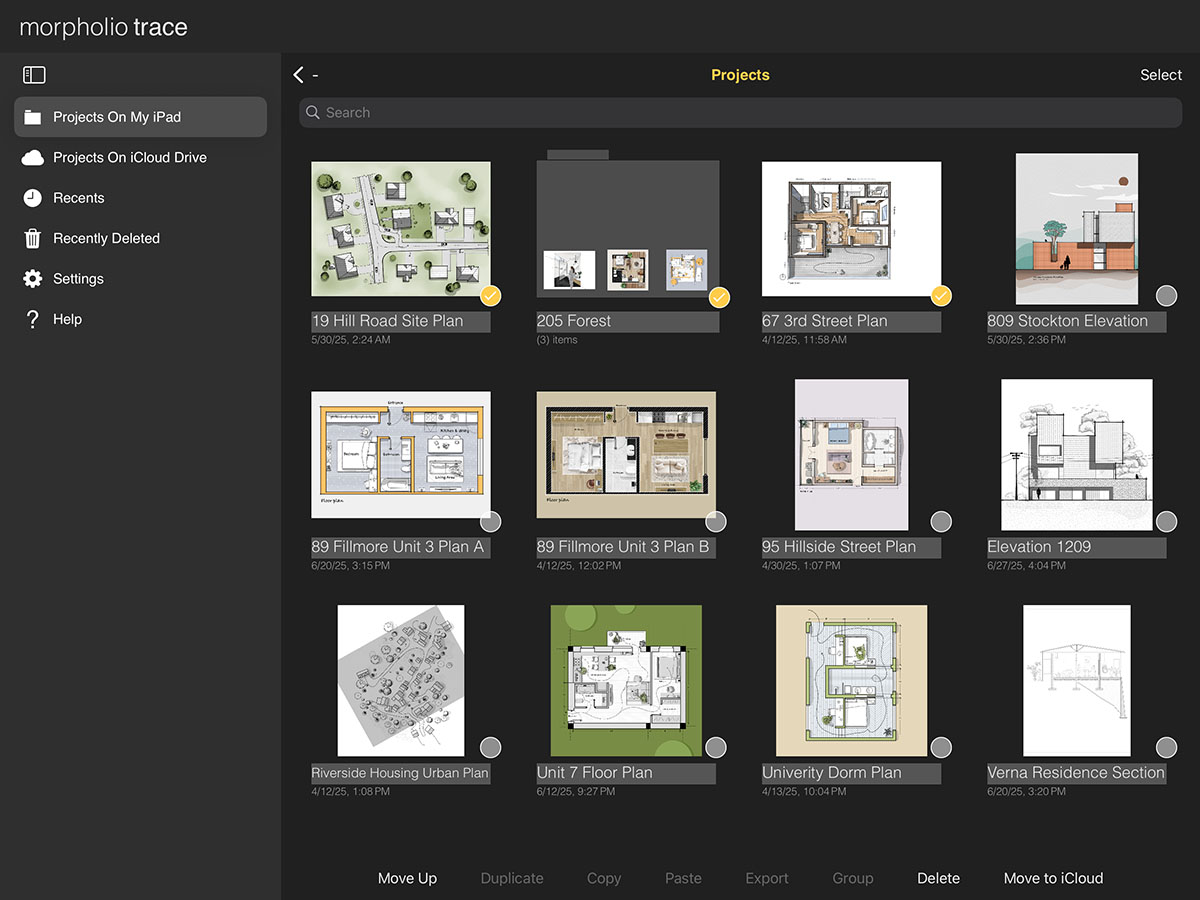Screen dimensions: 1200x900
Task: Open the Verna Residence Section thumbnail
Action: 1076,680
